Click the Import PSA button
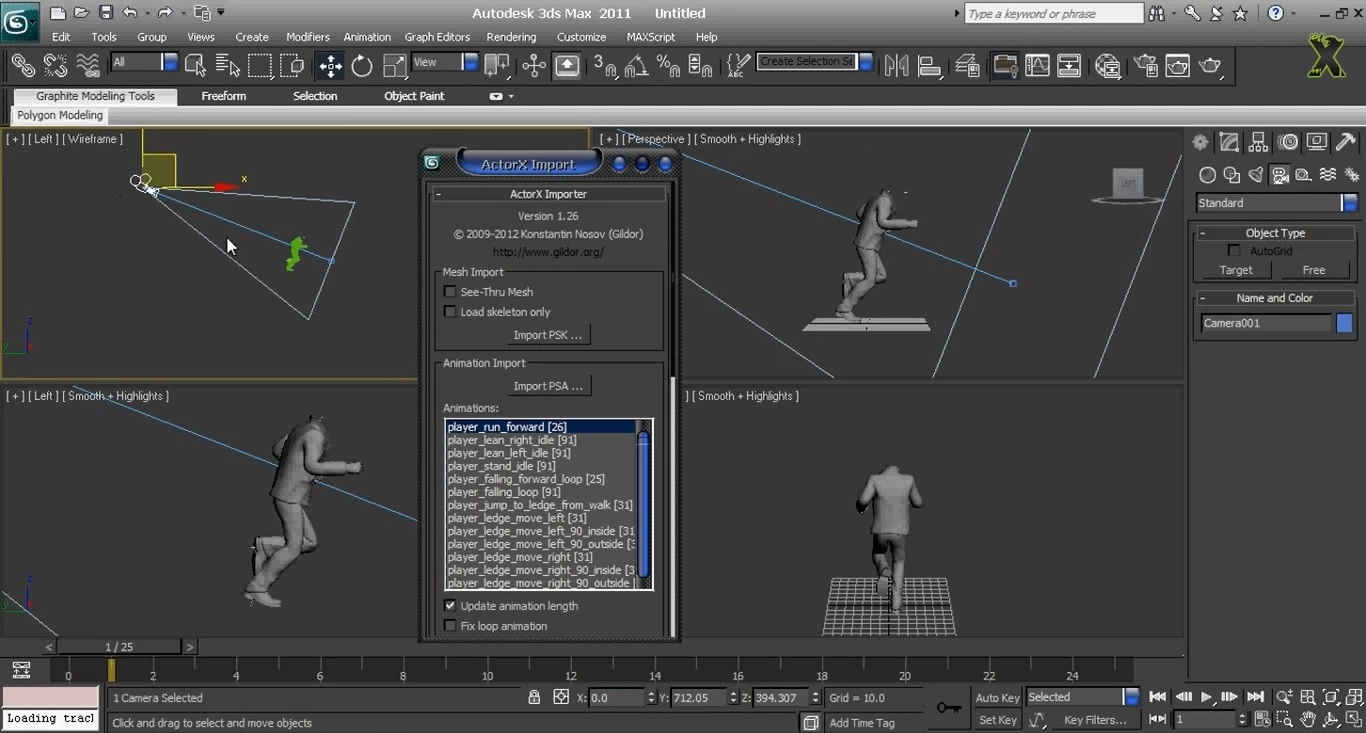This screenshot has height=733, width=1366. pyautogui.click(x=547, y=386)
